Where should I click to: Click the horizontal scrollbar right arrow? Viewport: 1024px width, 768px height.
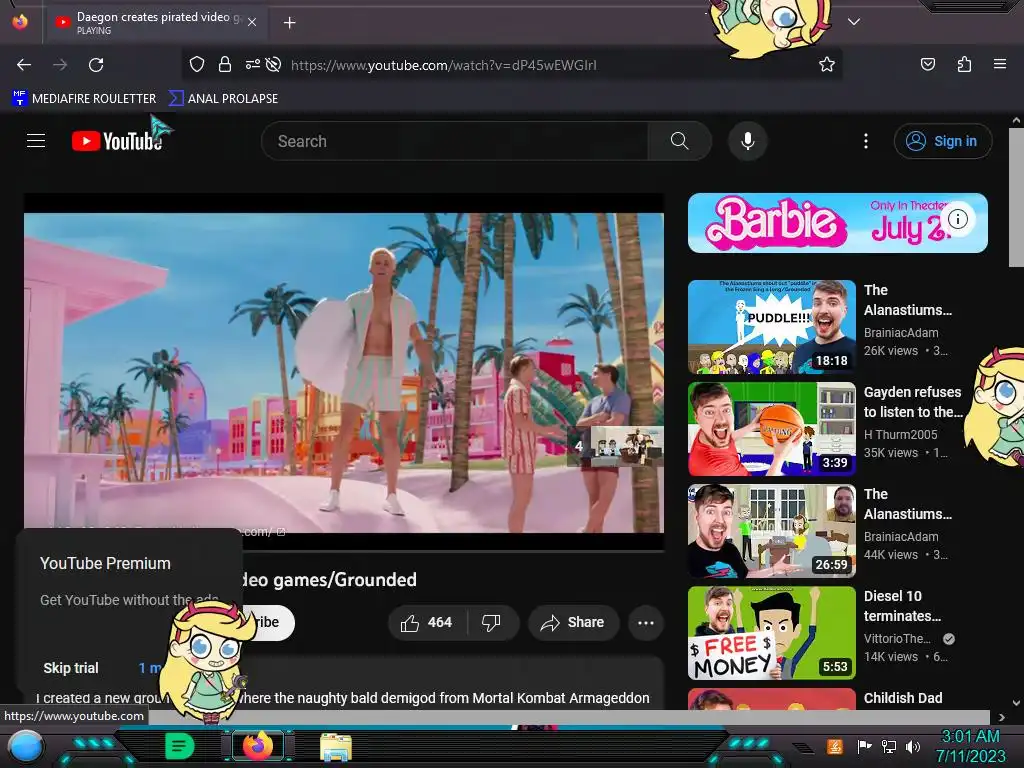pyautogui.click(x=1001, y=717)
